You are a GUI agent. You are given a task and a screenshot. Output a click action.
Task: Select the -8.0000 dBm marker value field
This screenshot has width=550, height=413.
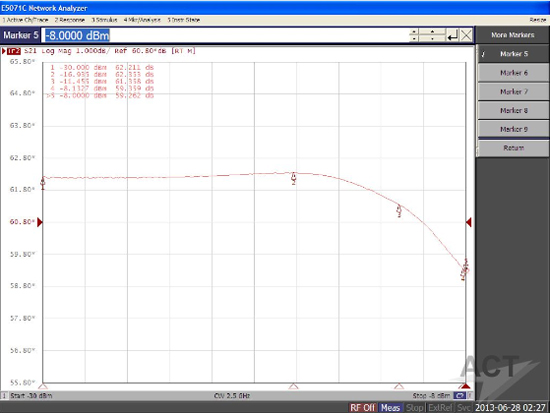224,35
